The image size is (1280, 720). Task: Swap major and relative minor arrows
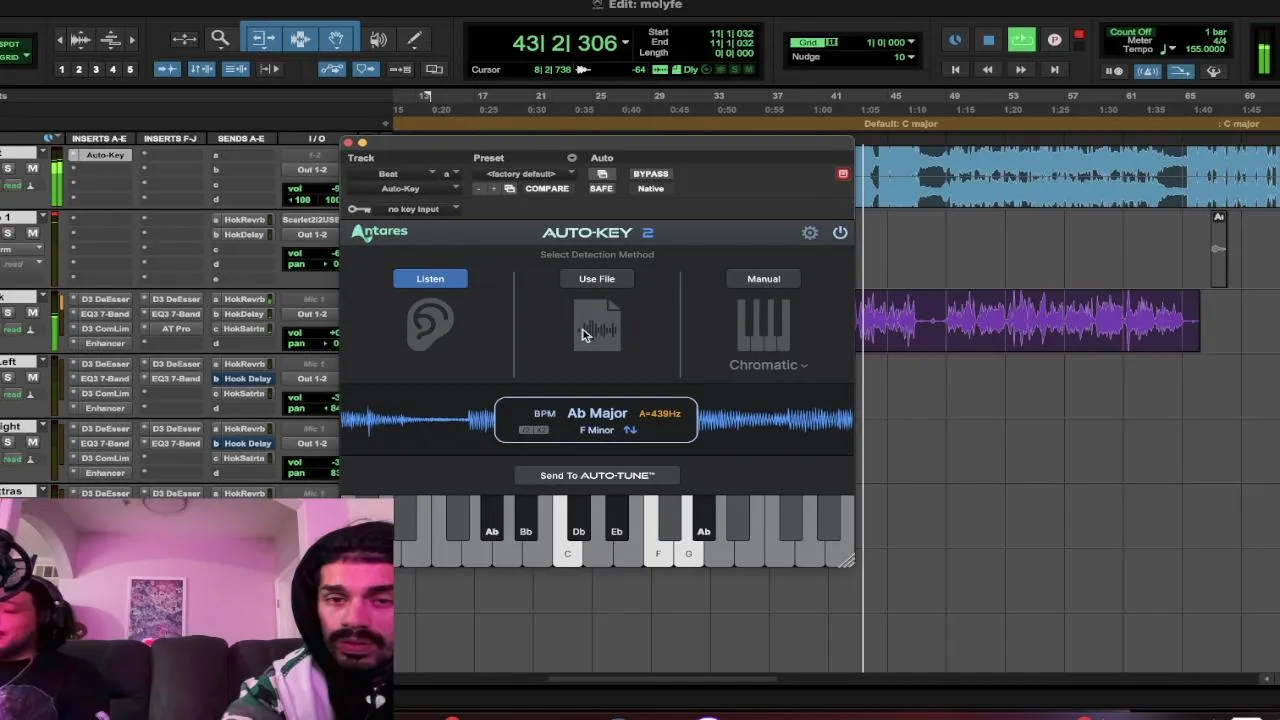coord(630,430)
